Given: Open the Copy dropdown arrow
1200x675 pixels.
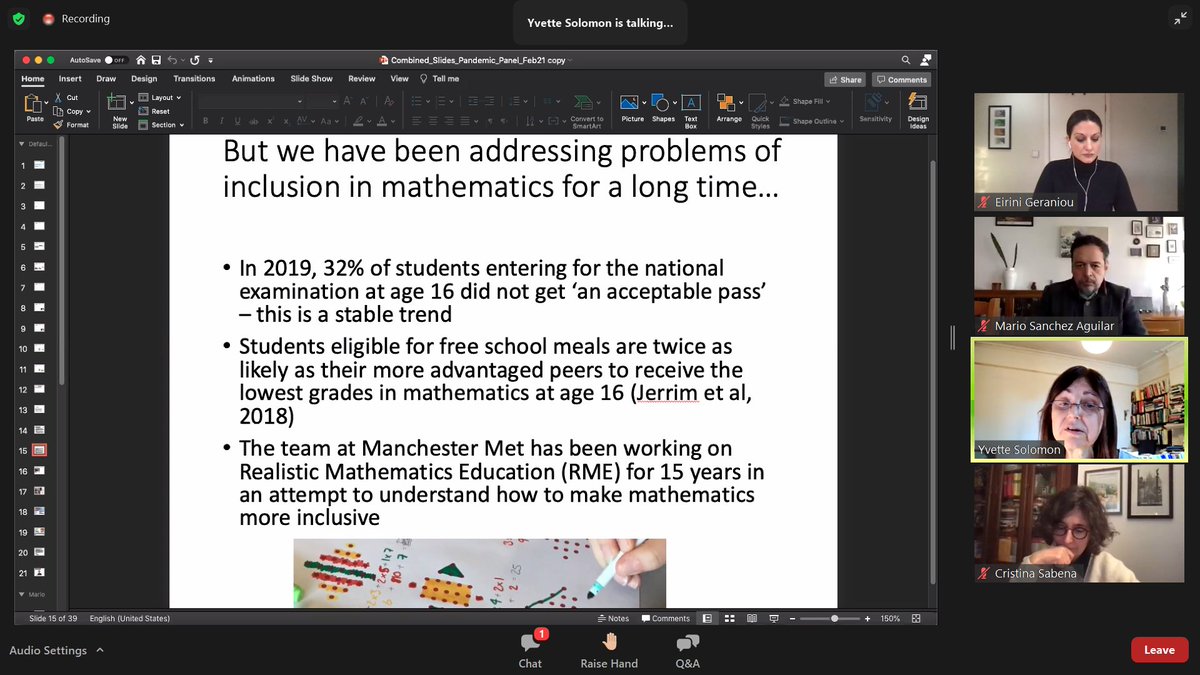Looking at the screenshot, I should click(88, 112).
